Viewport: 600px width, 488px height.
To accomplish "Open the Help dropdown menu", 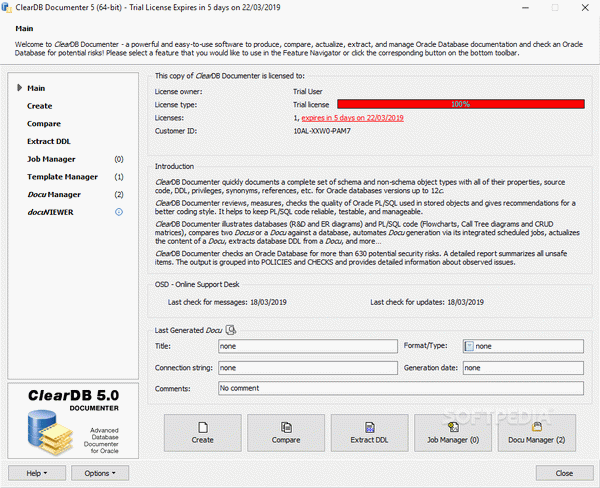I will pyautogui.click(x=37, y=473).
